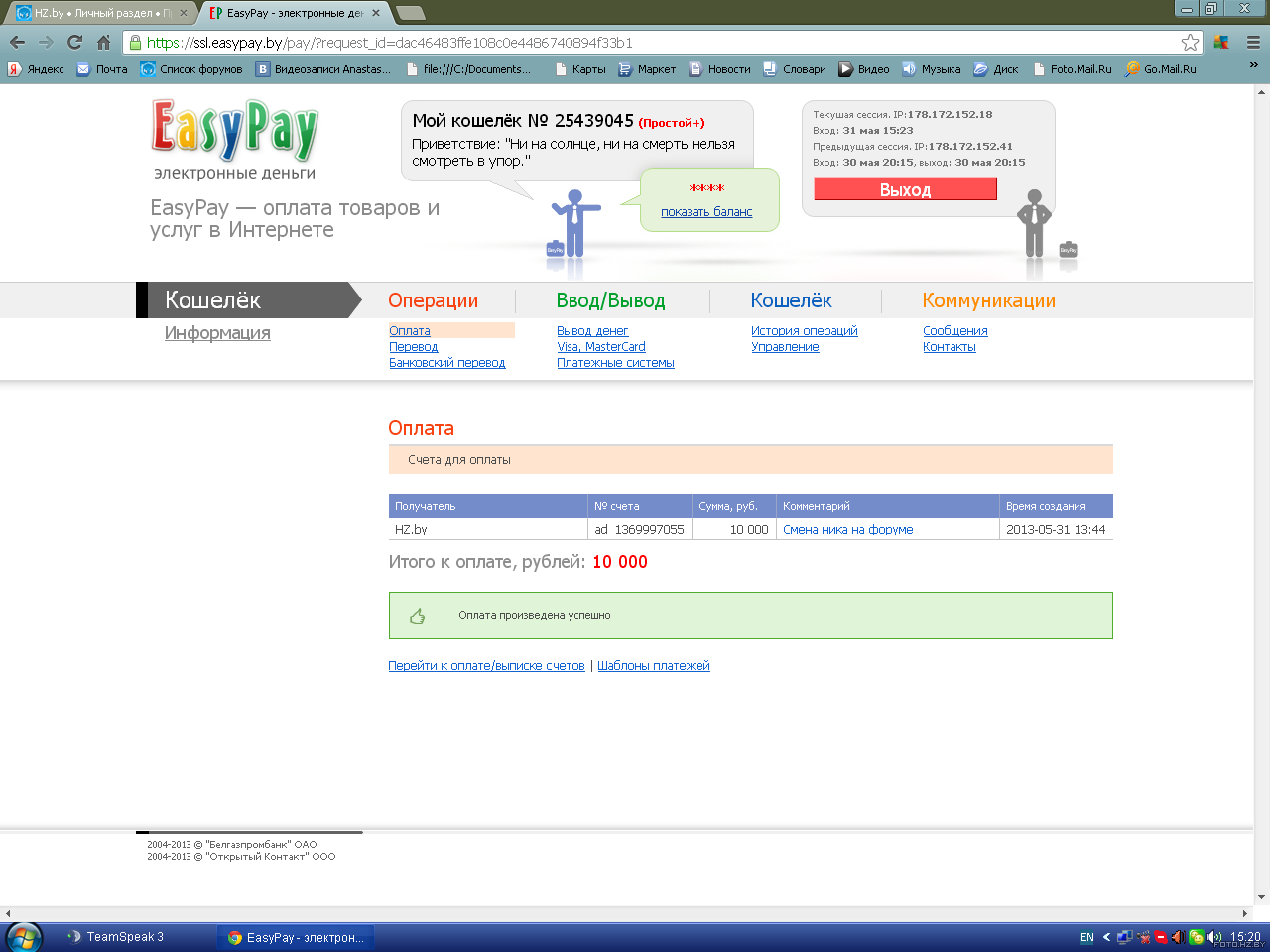1270x952 pixels.
Task: Switch the EN language indicator
Action: click(1087, 937)
